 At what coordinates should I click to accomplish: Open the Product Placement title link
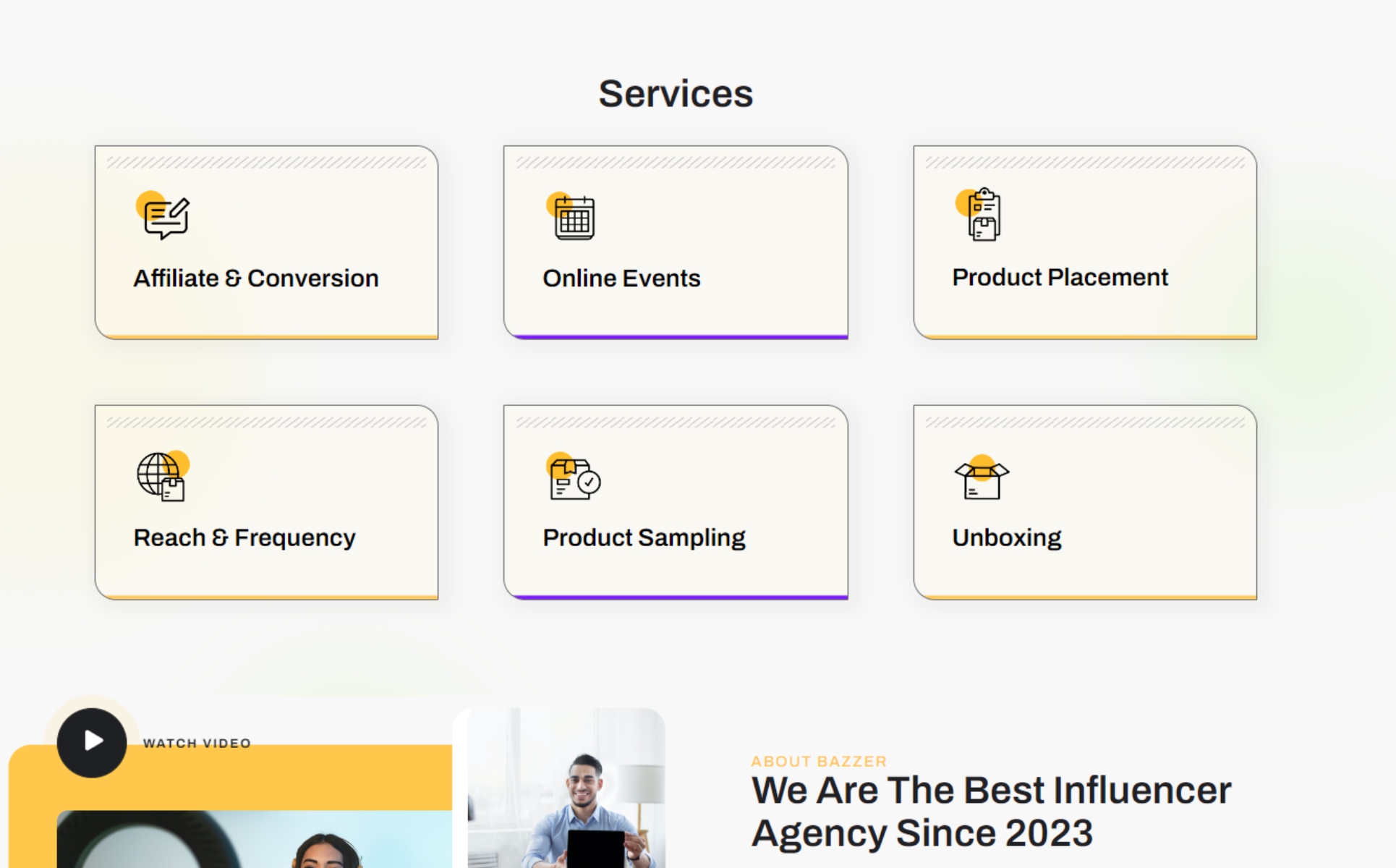tap(1060, 278)
